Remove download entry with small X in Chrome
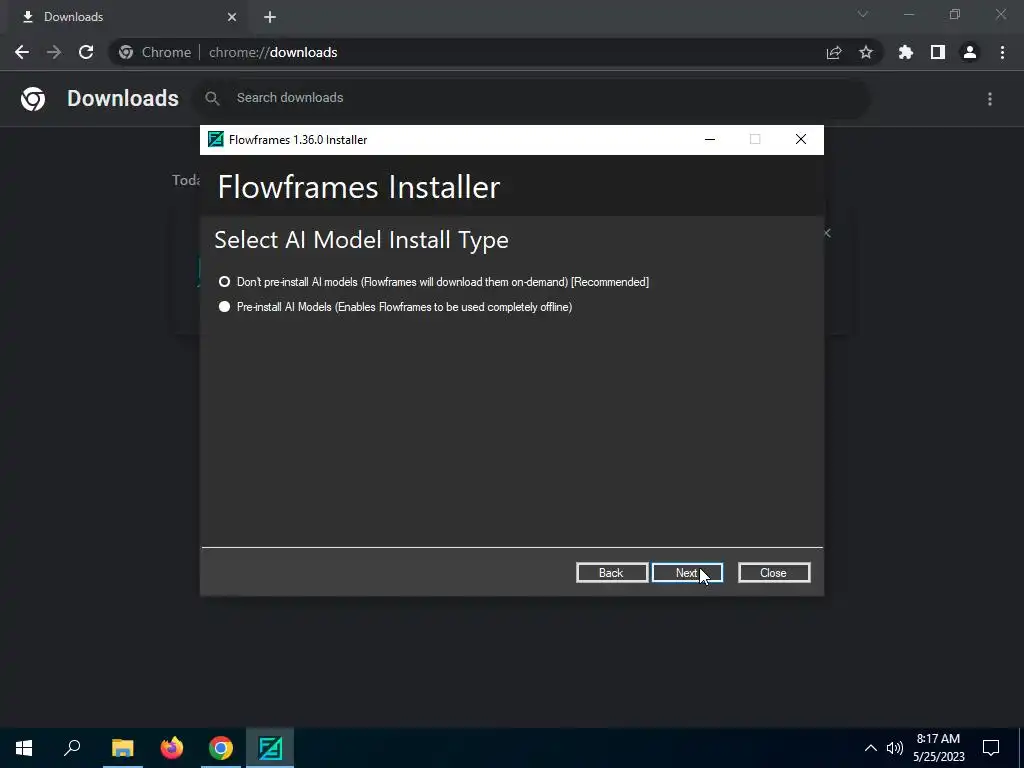Image resolution: width=1024 pixels, height=768 pixels. tap(827, 233)
